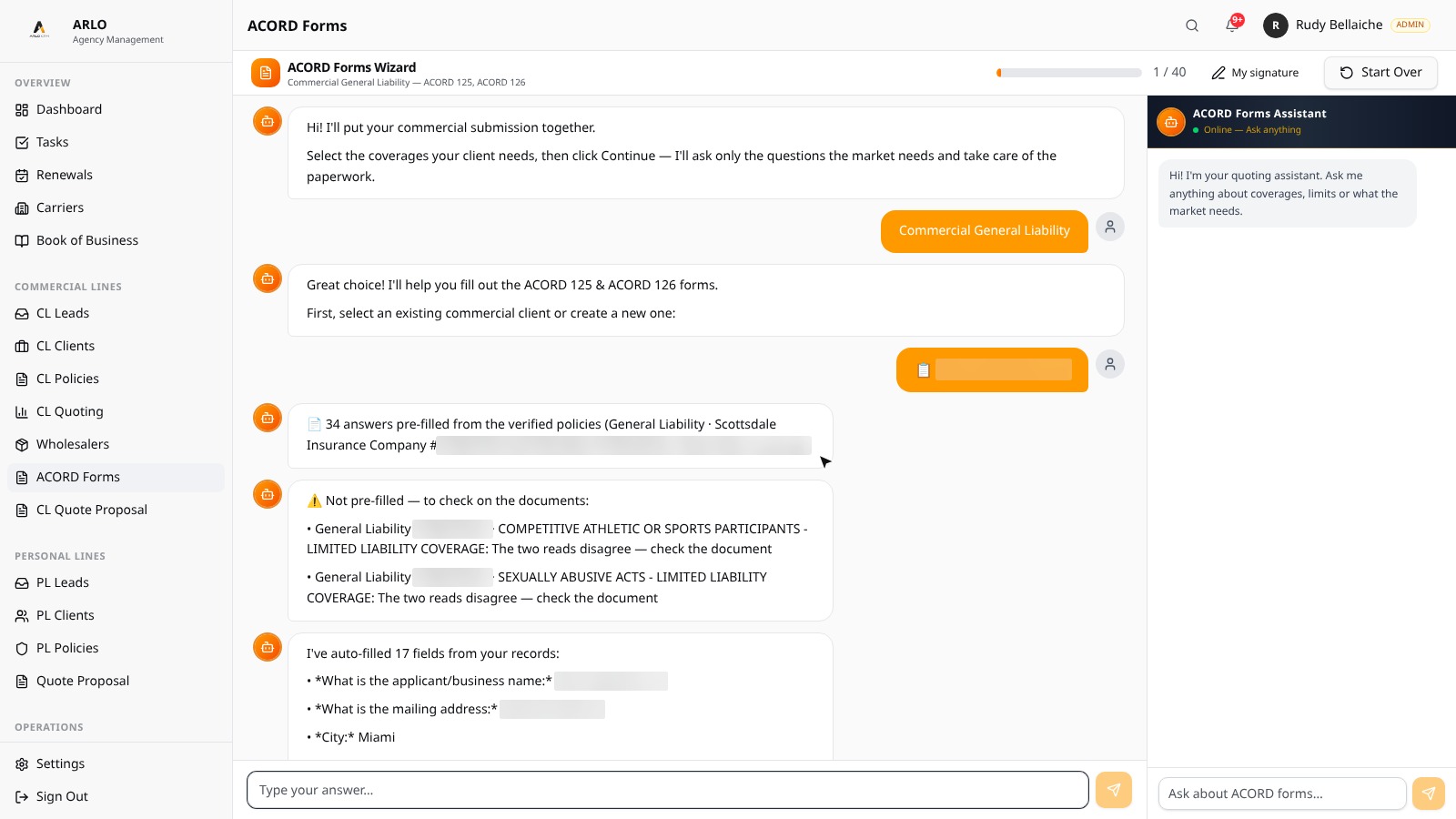Send the typed answer with paper-plane icon
The image size is (1456, 819).
click(x=1114, y=790)
